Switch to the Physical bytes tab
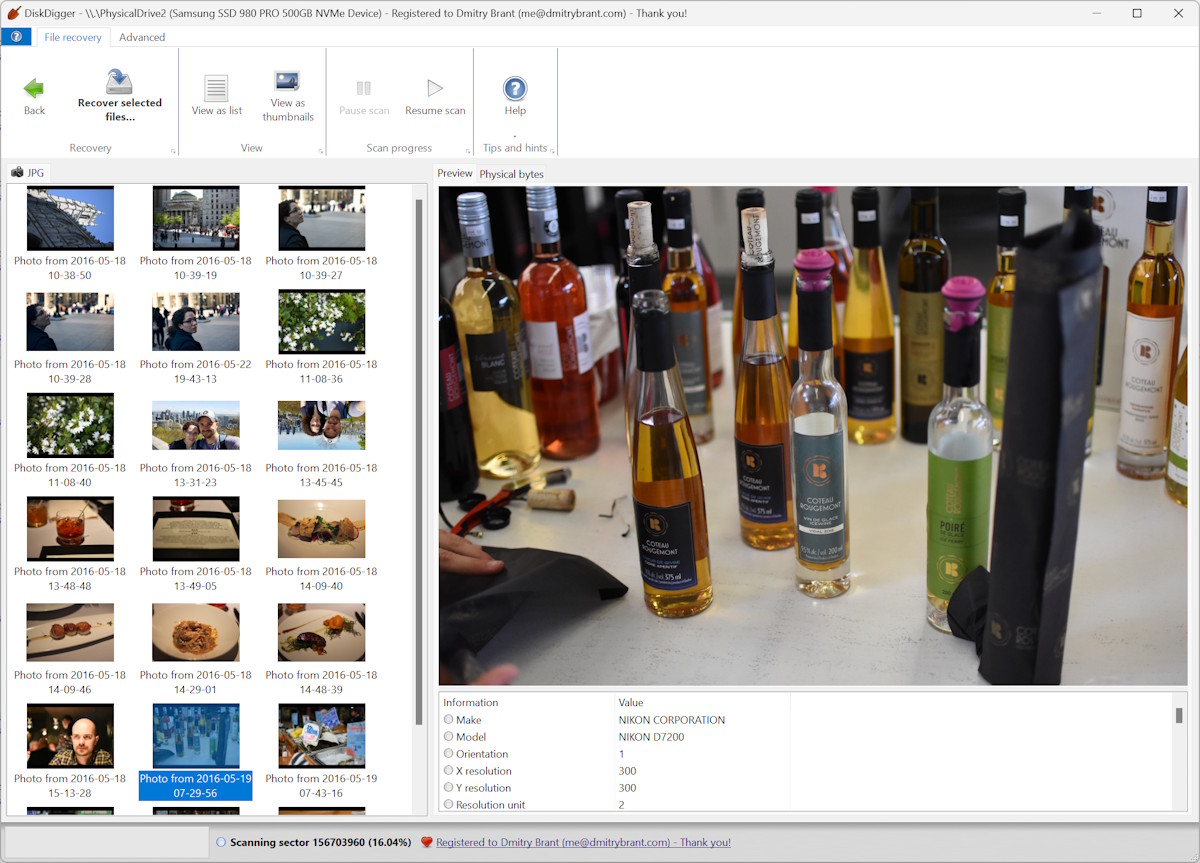Screen dimensions: 1200x863 pyautogui.click(x=512, y=174)
